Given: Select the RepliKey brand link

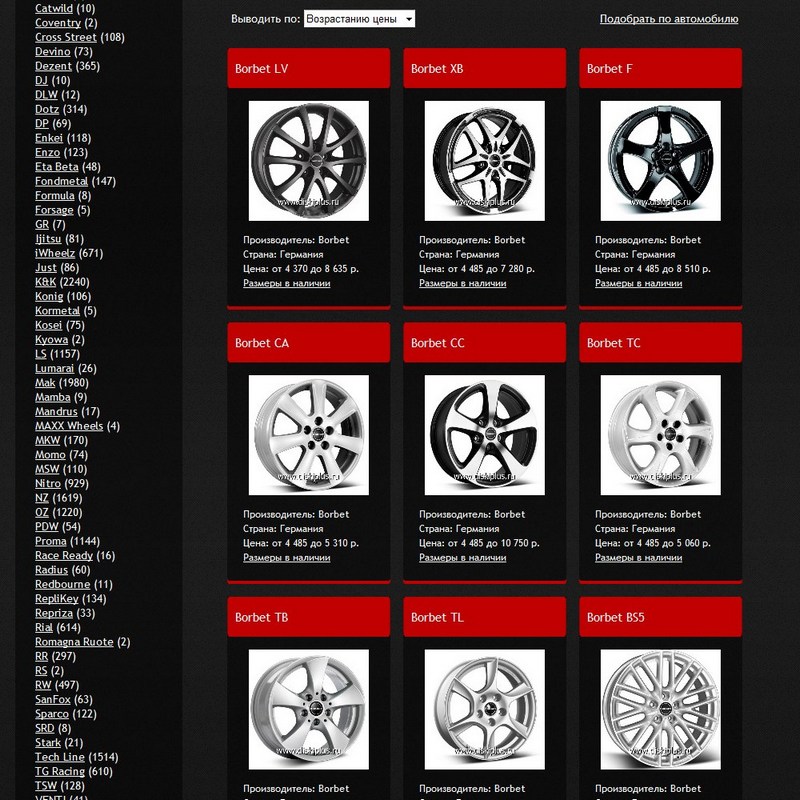Looking at the screenshot, I should [x=57, y=598].
